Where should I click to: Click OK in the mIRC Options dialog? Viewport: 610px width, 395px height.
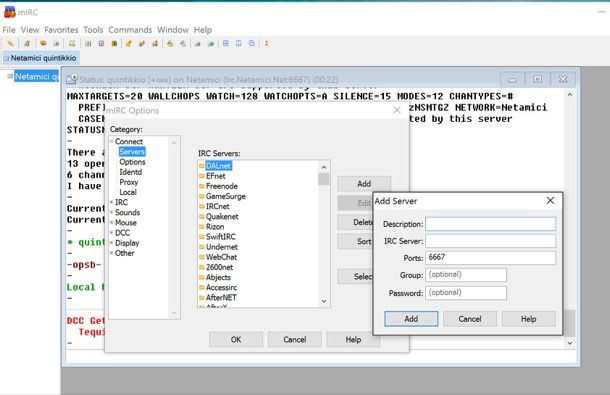[x=236, y=339]
